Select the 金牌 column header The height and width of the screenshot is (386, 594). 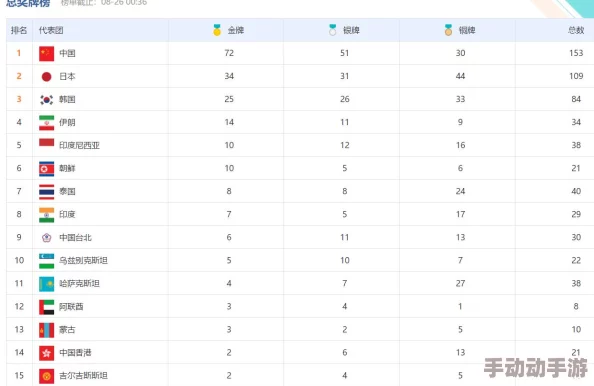(236, 30)
